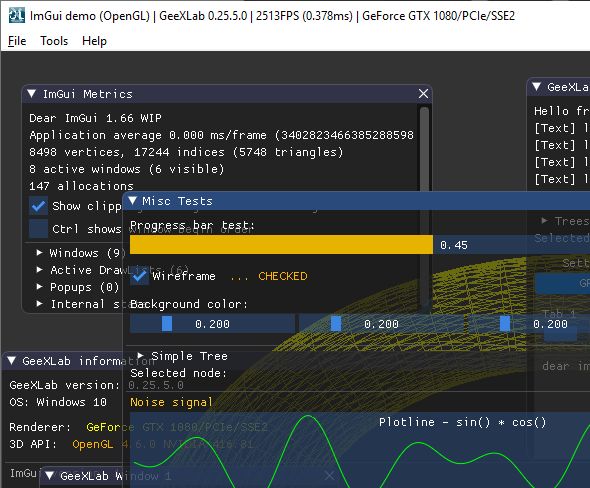Uncheck the Wireframe checkbox
The image size is (590, 488).
point(139,276)
